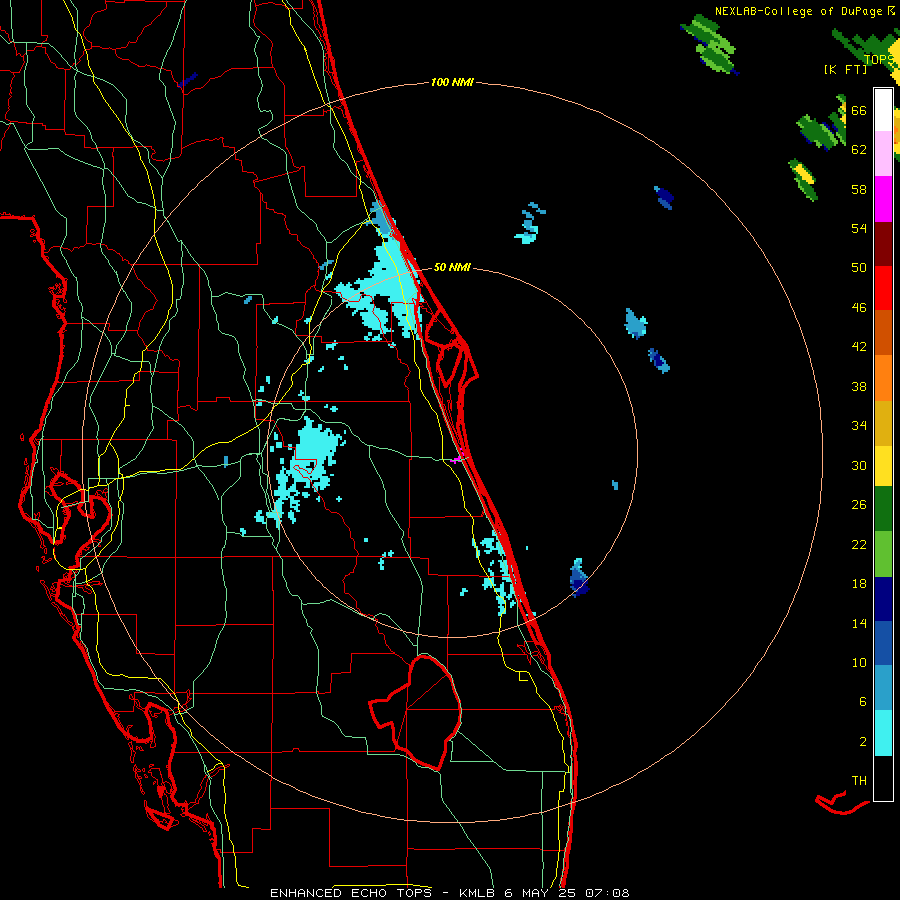Screen dimensions: 900x900
Task: Pick the cyan segment of the color bar
Action: [x=883, y=733]
